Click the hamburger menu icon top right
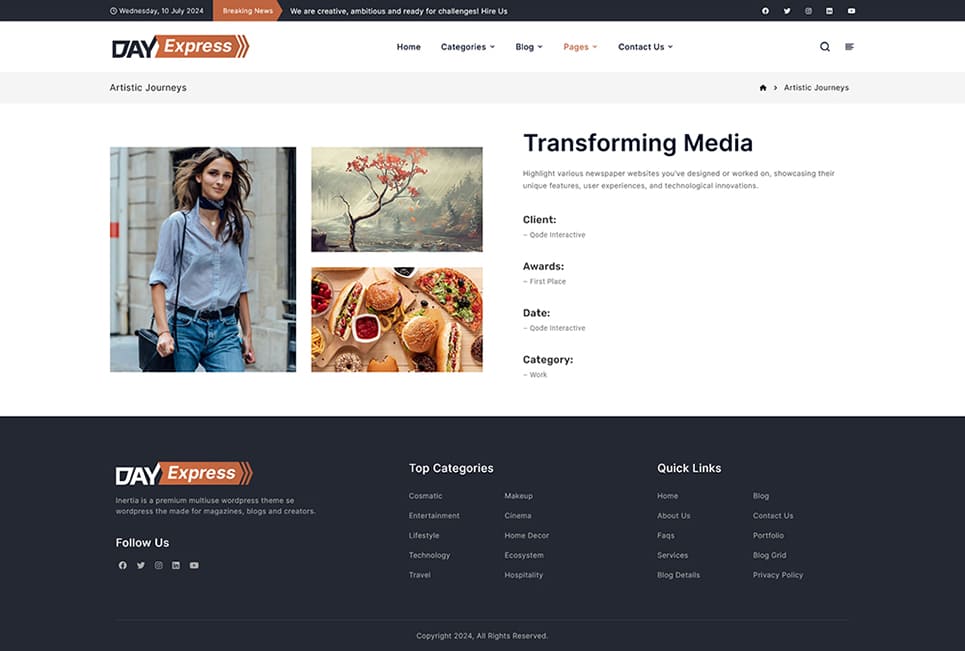 848,46
